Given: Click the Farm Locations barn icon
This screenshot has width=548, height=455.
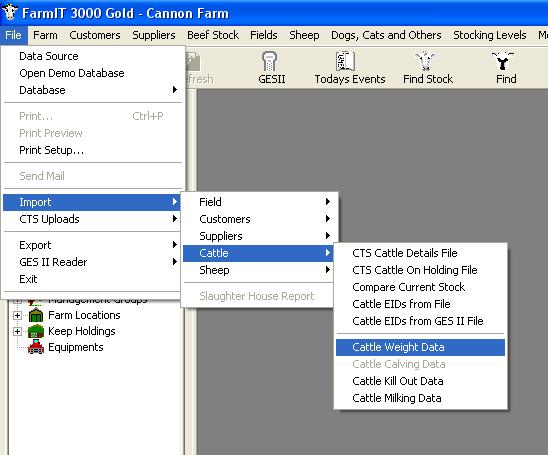Looking at the screenshot, I should (36, 315).
